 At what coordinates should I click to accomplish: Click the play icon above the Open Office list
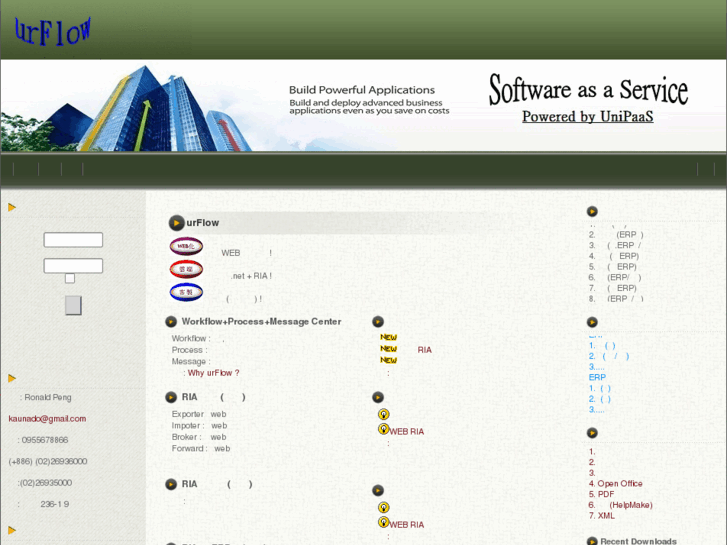tap(592, 433)
